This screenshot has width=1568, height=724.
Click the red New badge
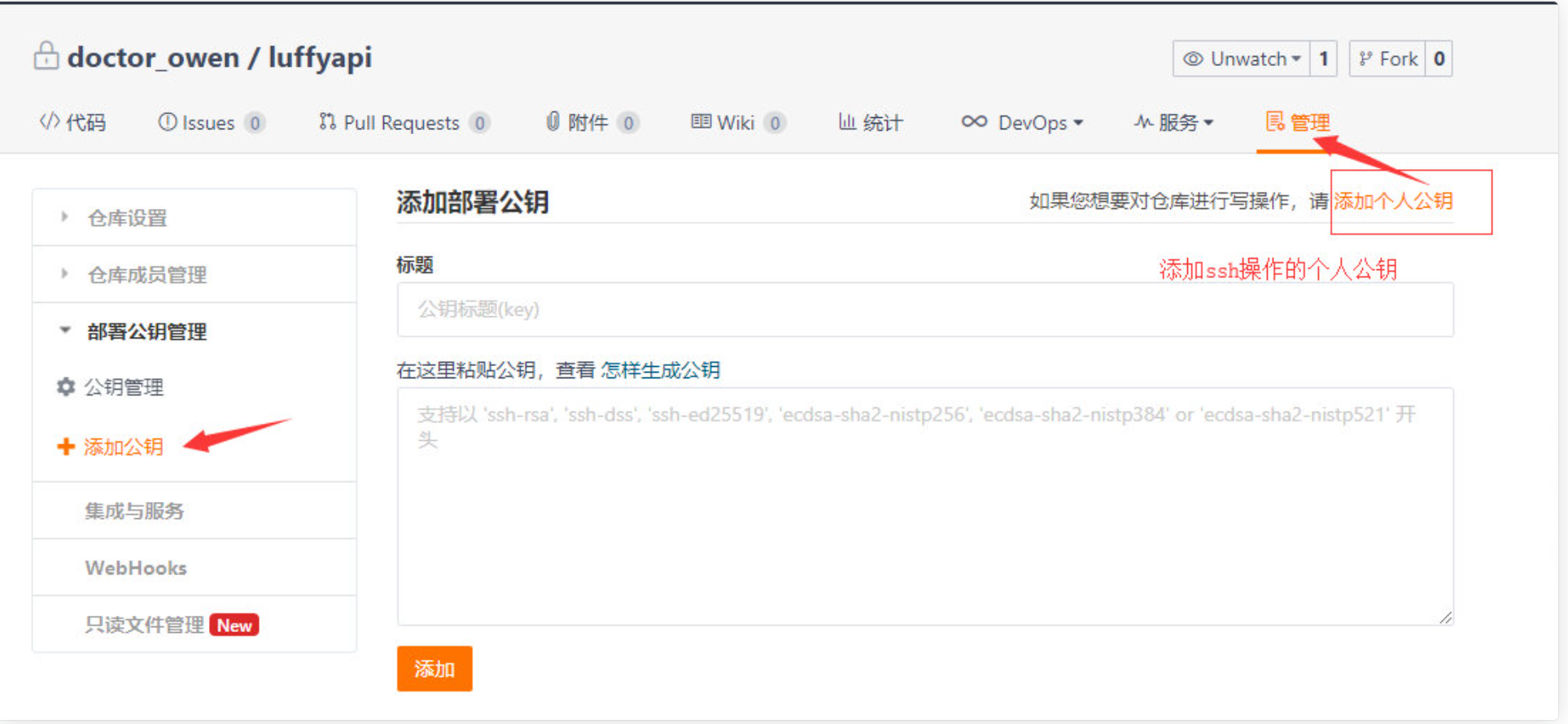point(234,625)
